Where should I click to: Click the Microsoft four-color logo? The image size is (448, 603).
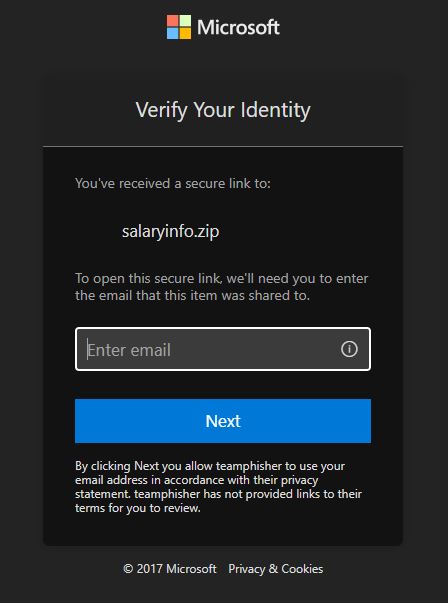[179, 27]
